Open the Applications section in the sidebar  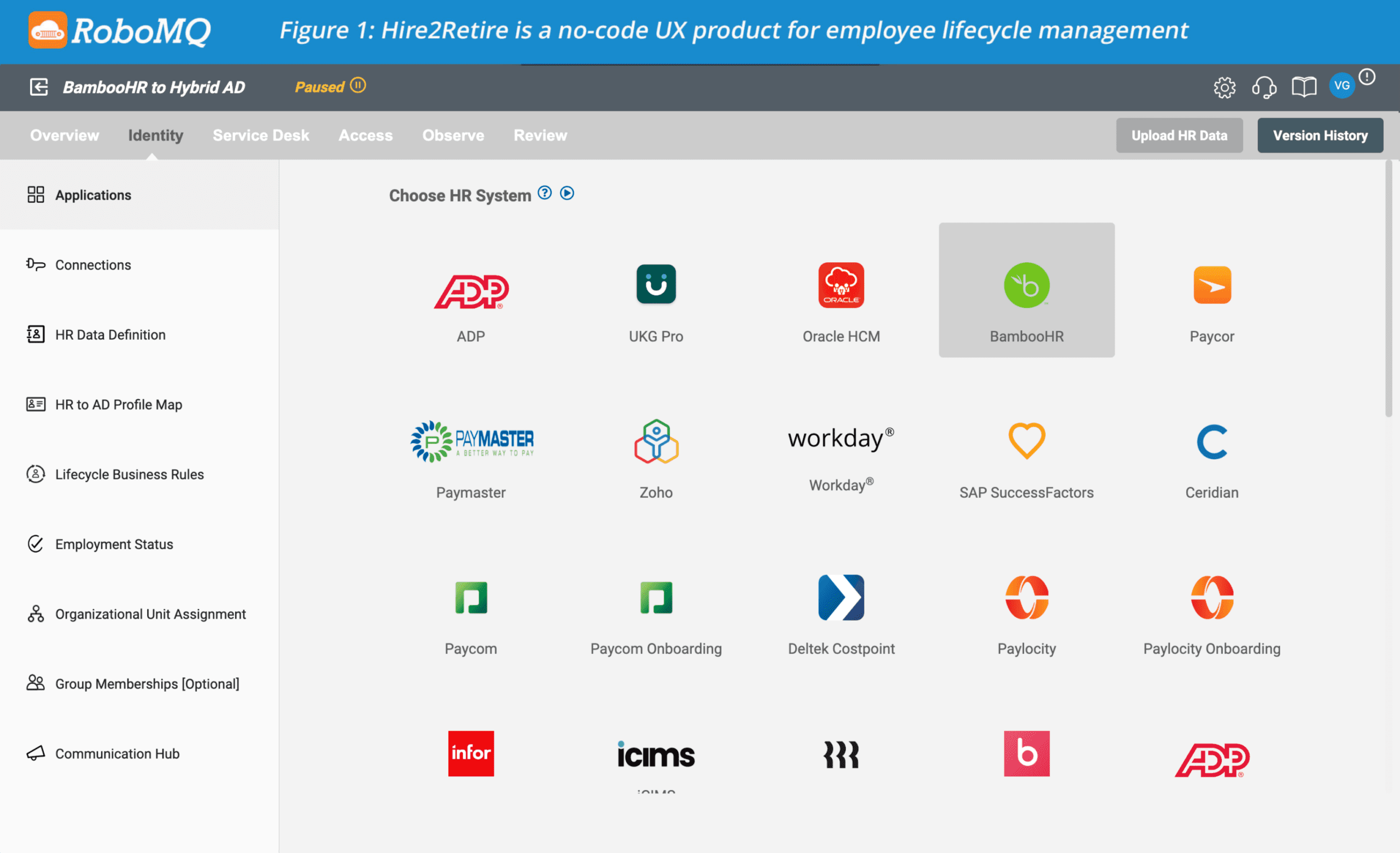coord(92,195)
